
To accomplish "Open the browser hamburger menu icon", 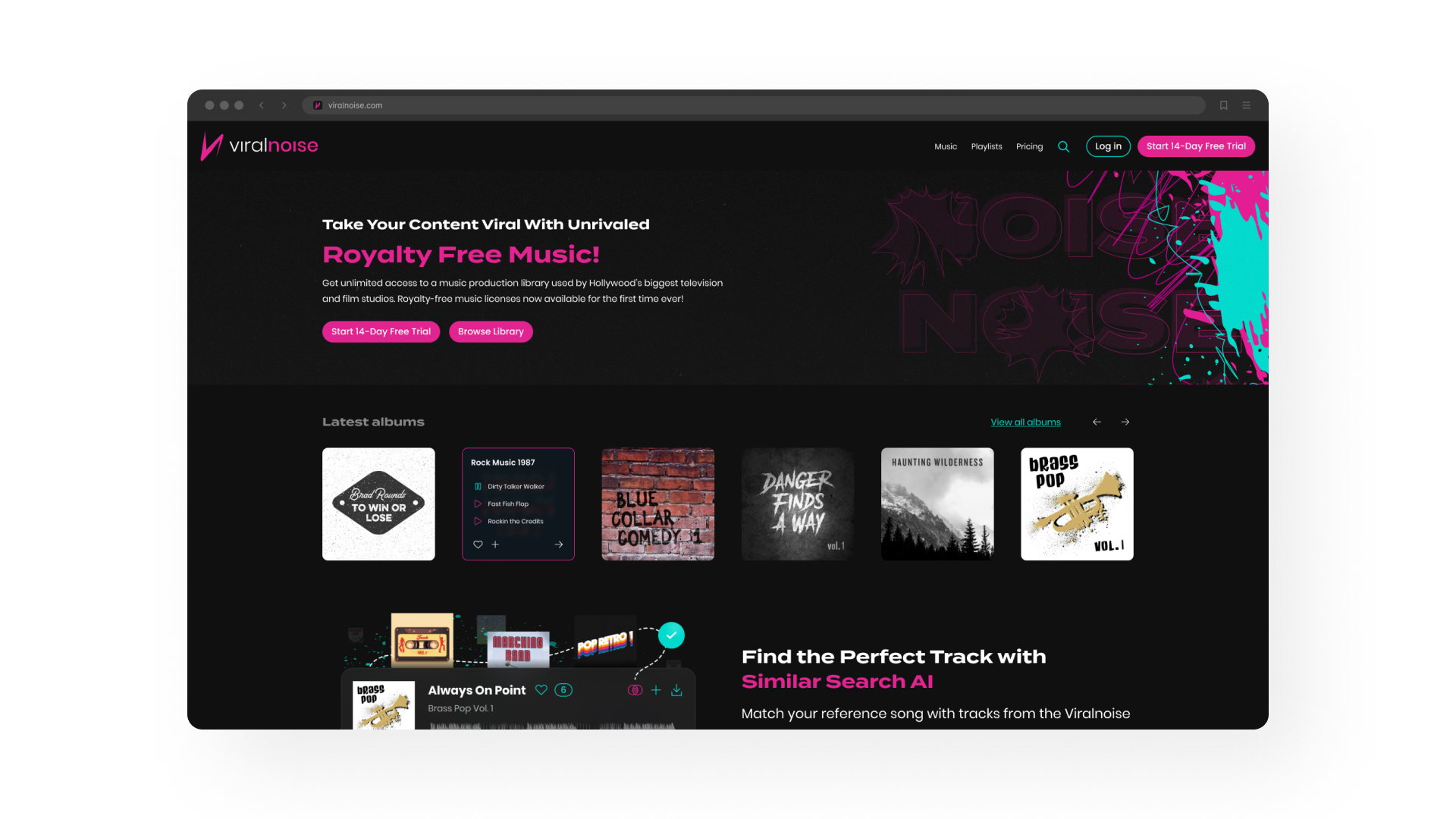I will pyautogui.click(x=1246, y=105).
